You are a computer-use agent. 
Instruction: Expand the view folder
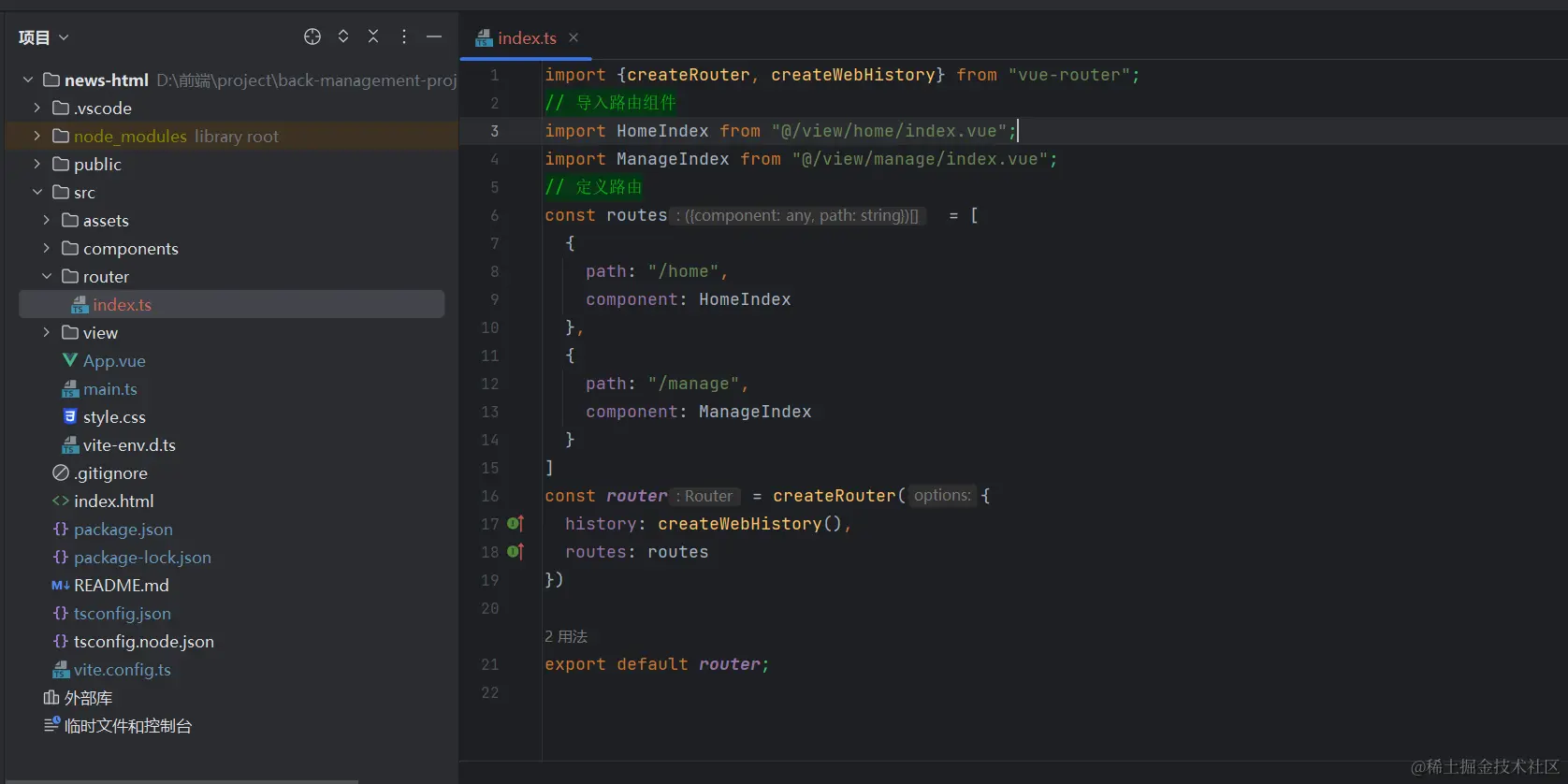tap(47, 332)
